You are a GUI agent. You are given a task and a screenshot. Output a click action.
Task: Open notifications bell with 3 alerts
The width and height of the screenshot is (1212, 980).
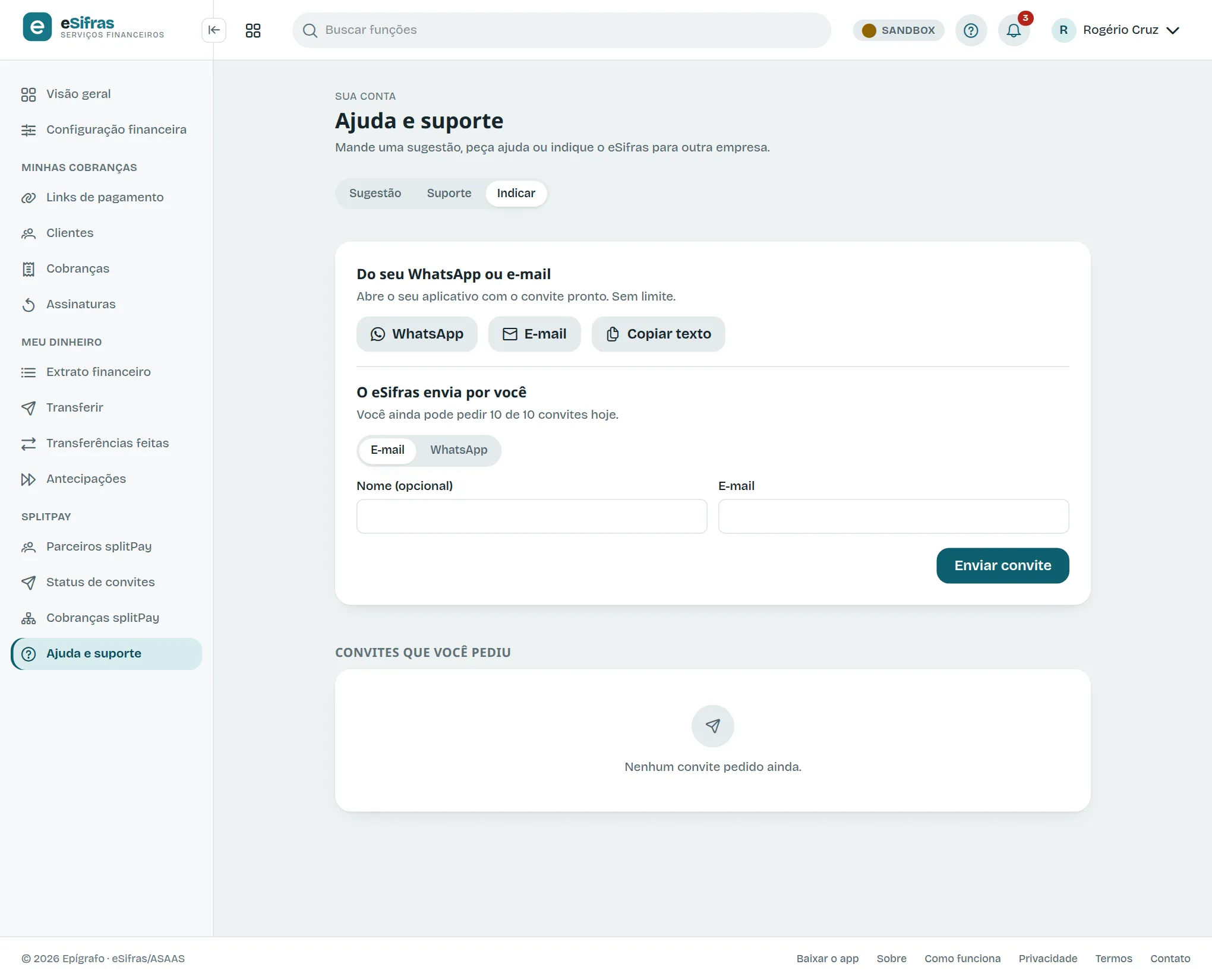click(1014, 30)
